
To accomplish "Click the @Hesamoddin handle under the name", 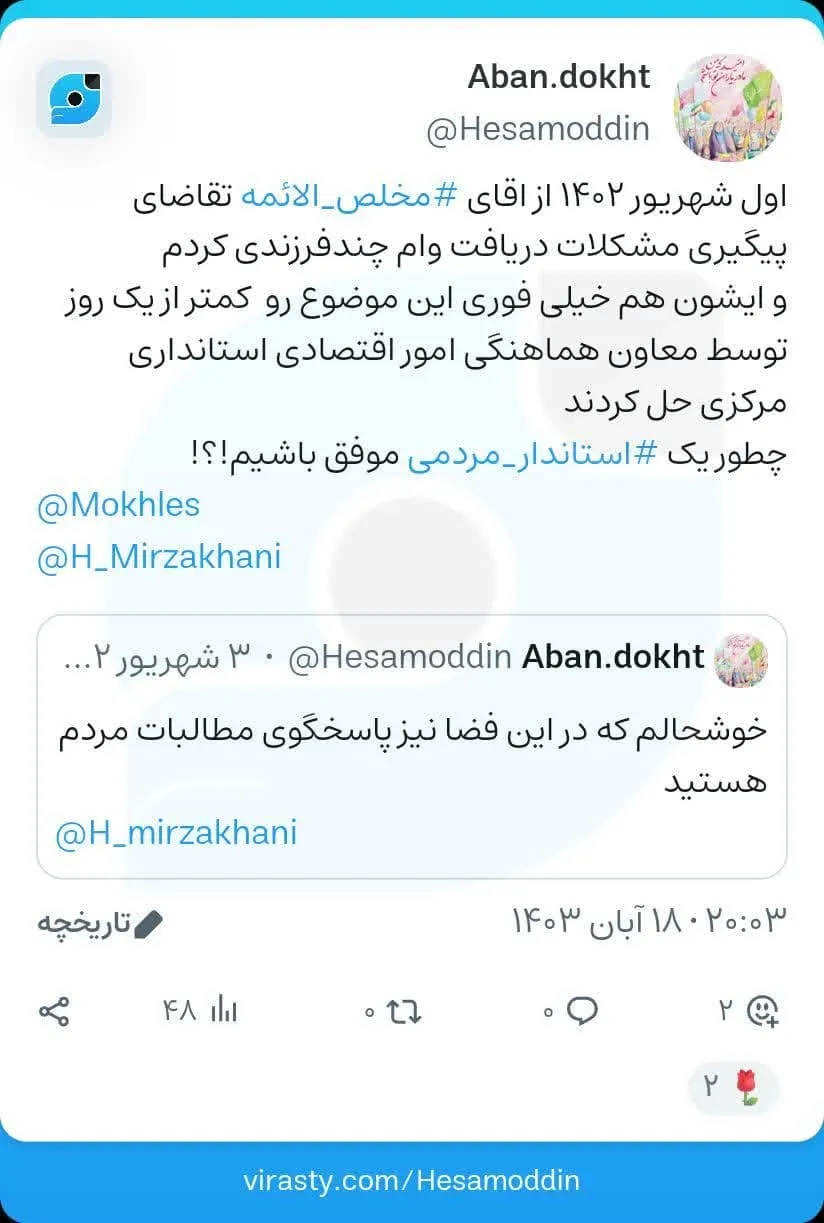I will click(x=538, y=130).
